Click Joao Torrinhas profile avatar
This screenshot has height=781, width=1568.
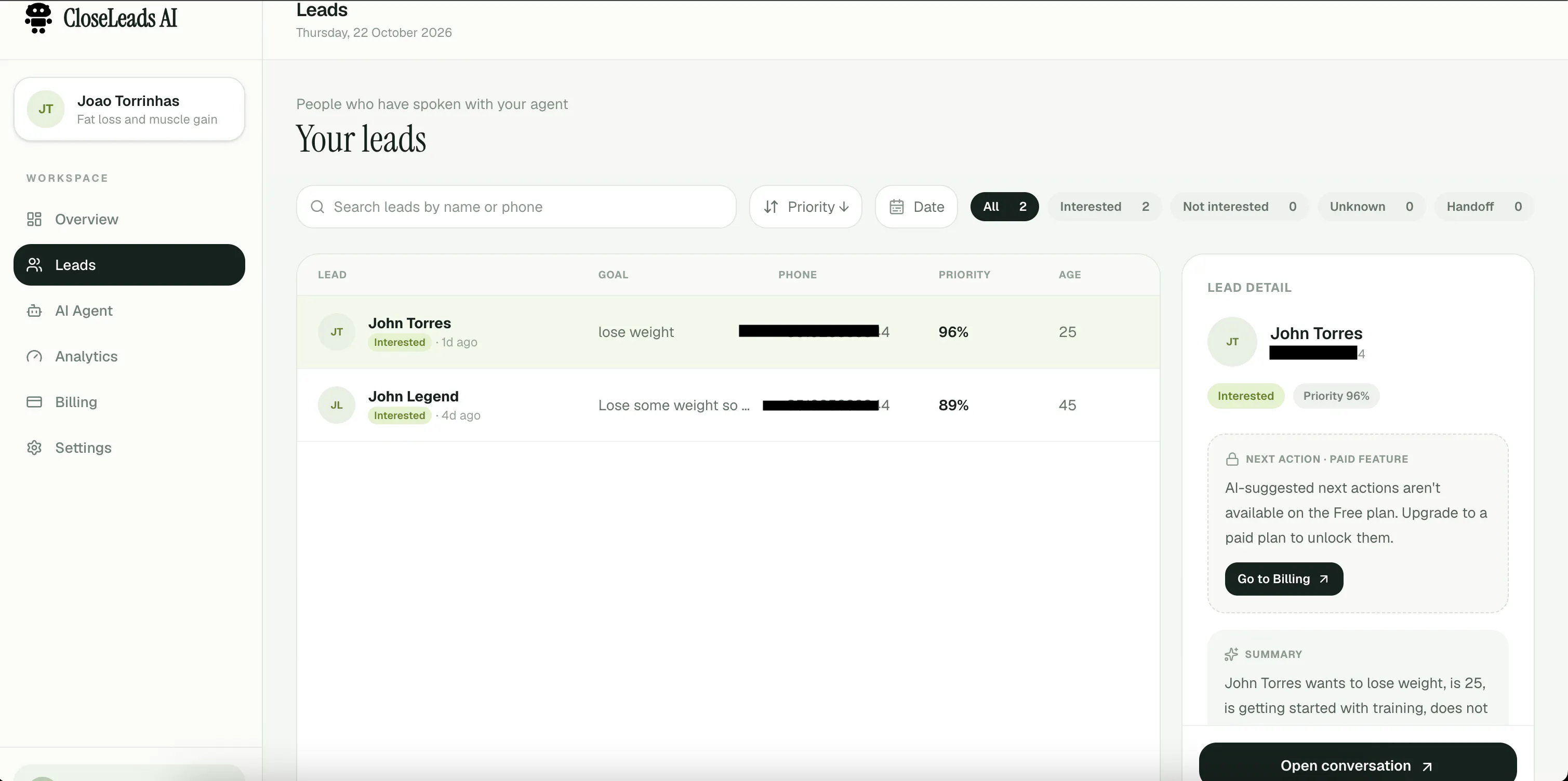coord(46,109)
